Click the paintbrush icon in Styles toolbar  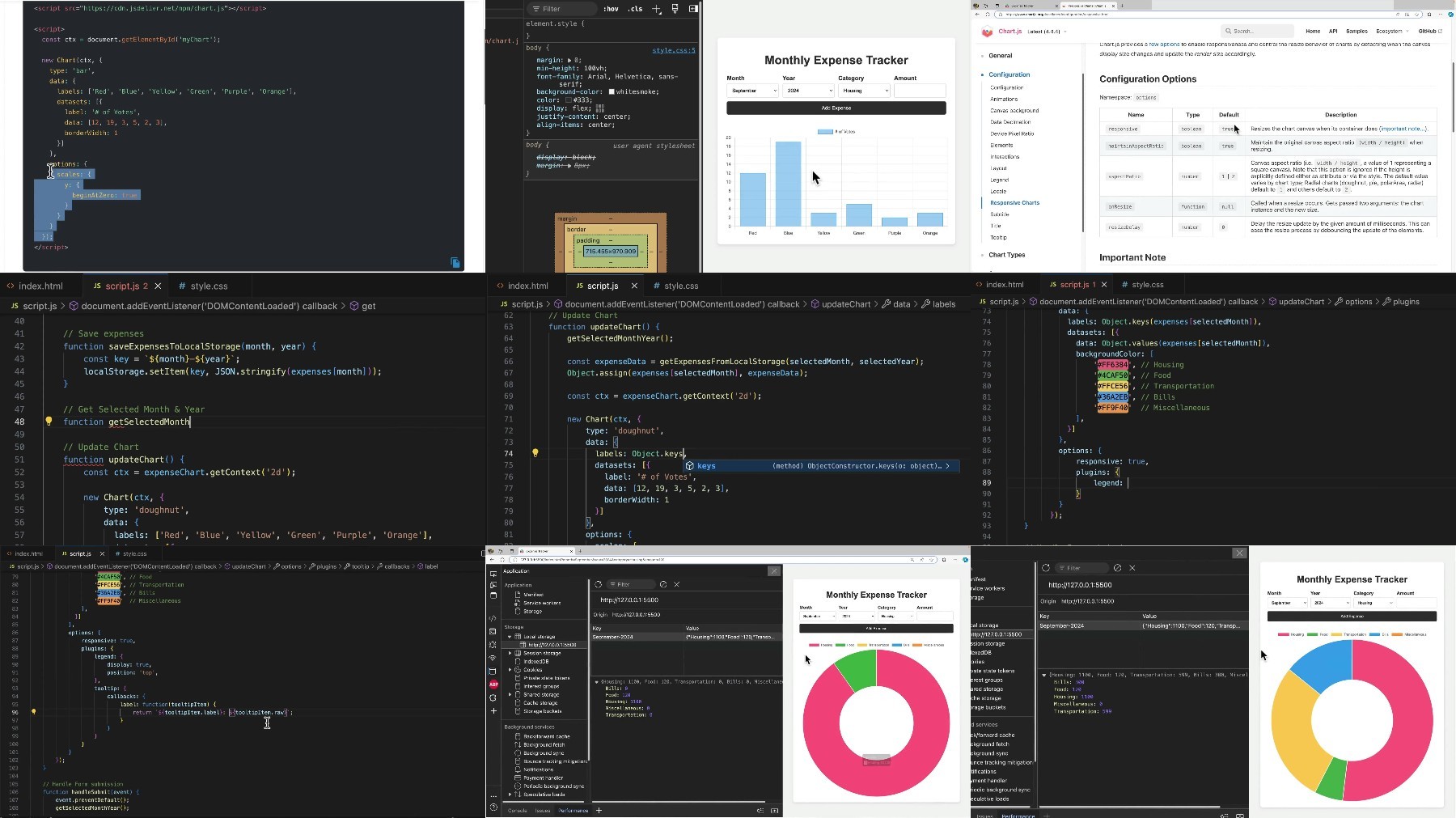click(x=675, y=9)
